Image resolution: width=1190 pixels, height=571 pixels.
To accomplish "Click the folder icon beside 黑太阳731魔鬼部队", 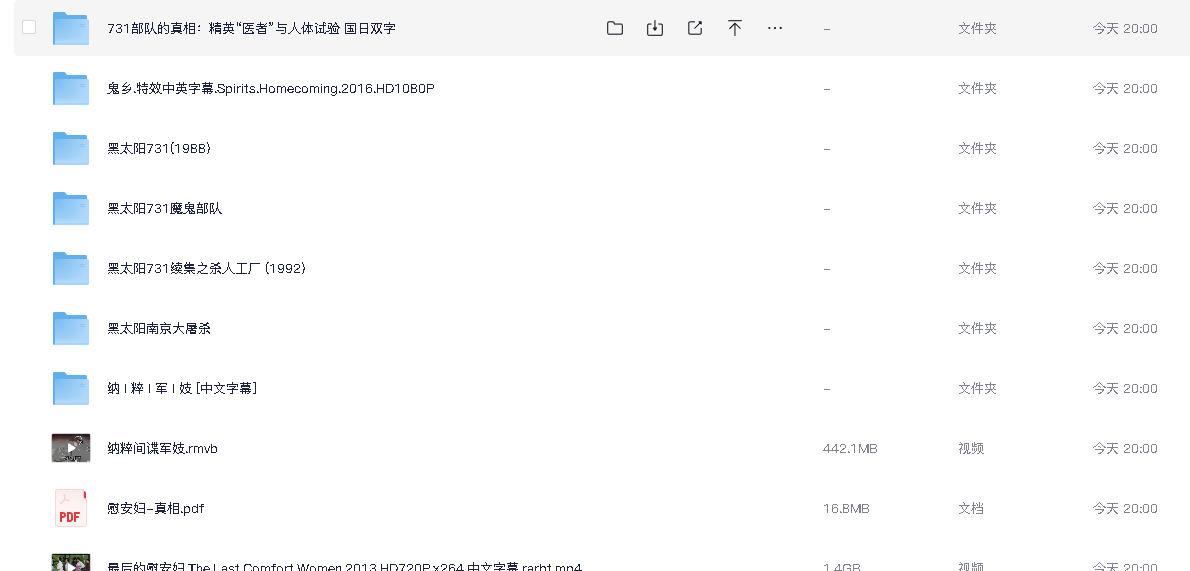I will pos(71,208).
